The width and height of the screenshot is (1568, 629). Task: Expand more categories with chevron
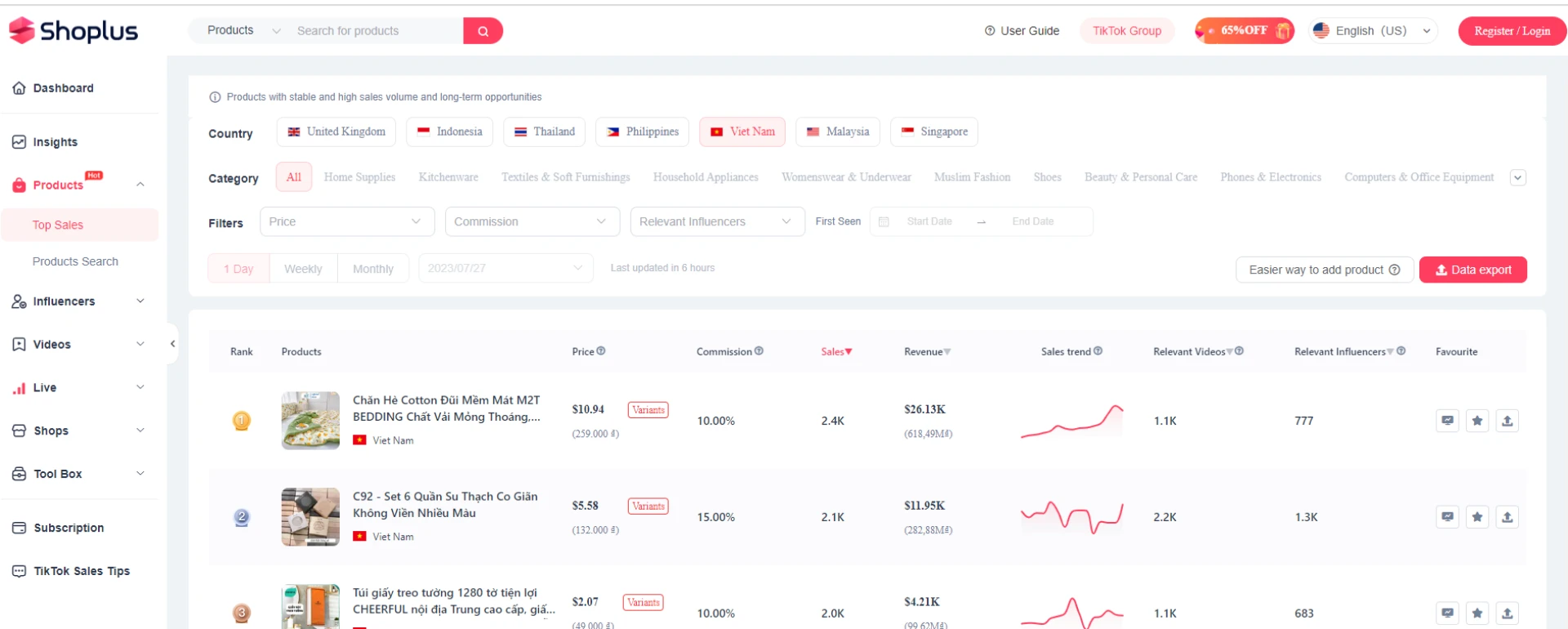pos(1517,177)
